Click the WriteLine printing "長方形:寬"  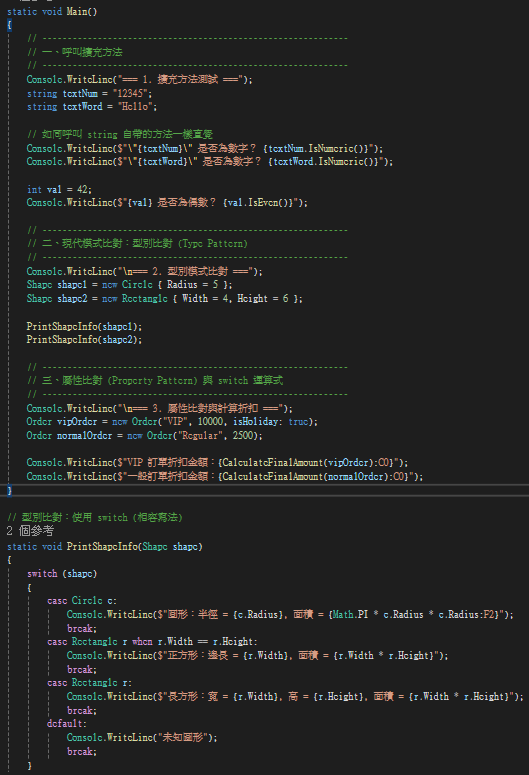[x=295, y=697]
